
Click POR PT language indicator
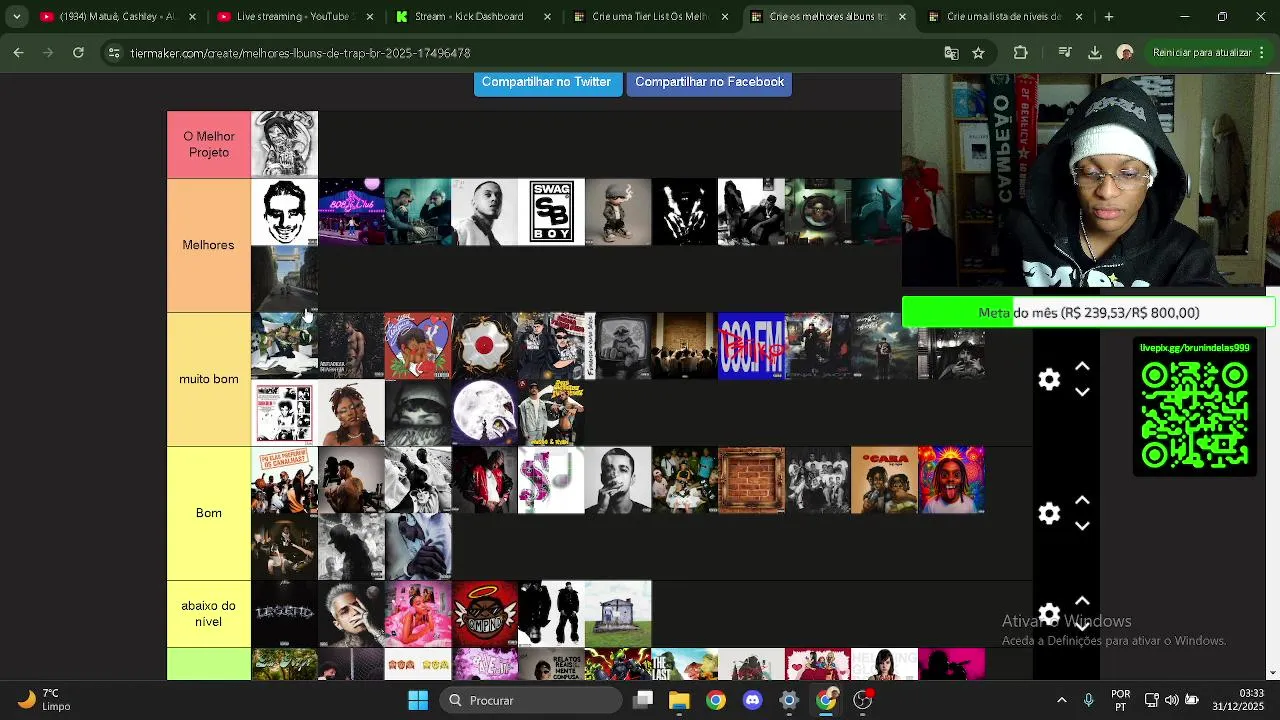(1121, 700)
